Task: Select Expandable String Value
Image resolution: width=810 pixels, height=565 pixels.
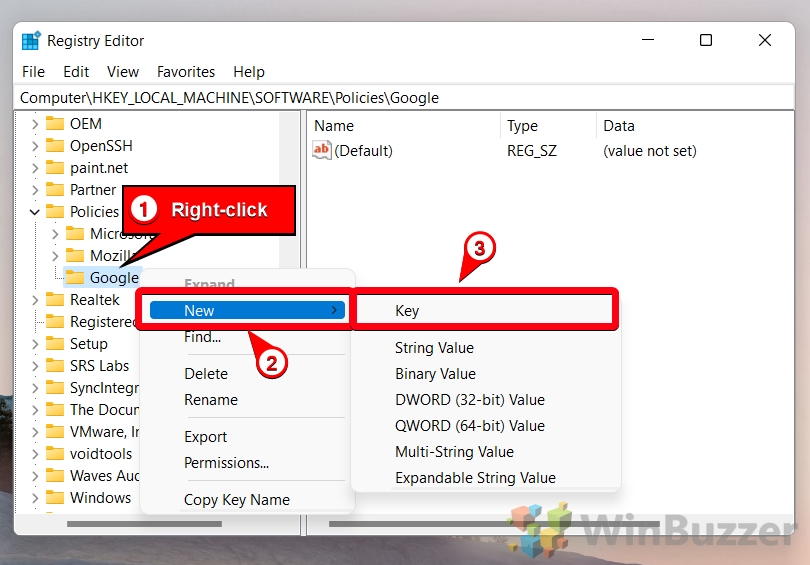Action: pos(475,477)
